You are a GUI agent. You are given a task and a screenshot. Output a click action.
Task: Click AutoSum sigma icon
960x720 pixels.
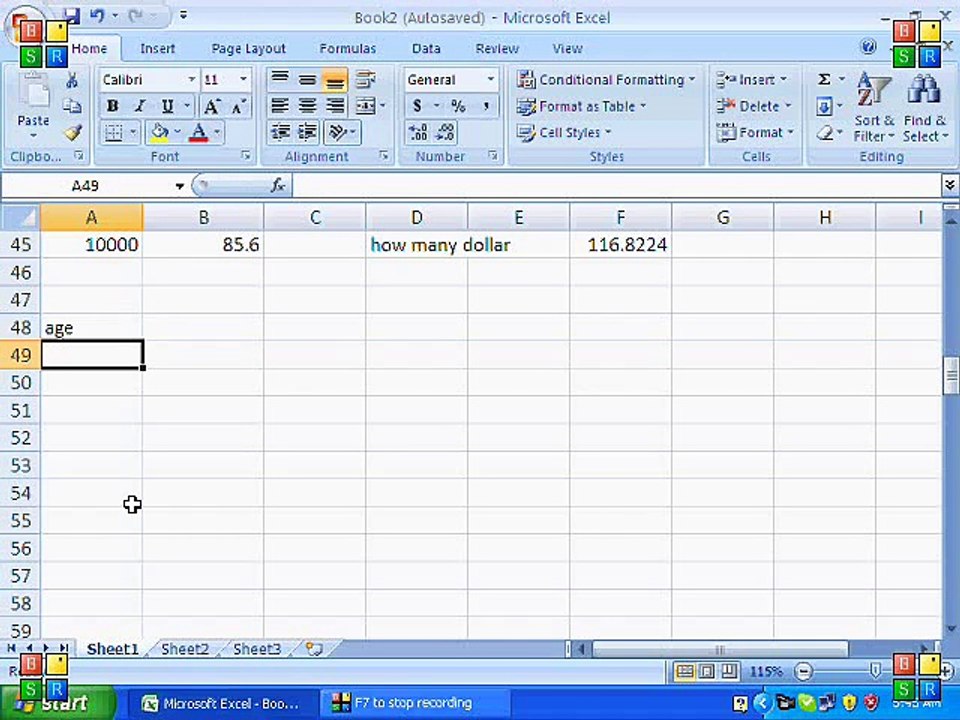[825, 80]
